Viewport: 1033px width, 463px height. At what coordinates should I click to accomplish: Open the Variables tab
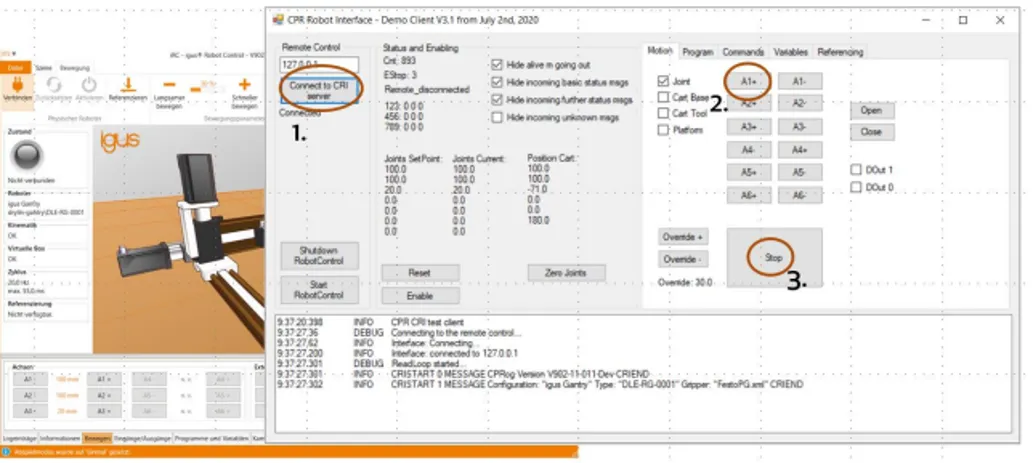791,52
